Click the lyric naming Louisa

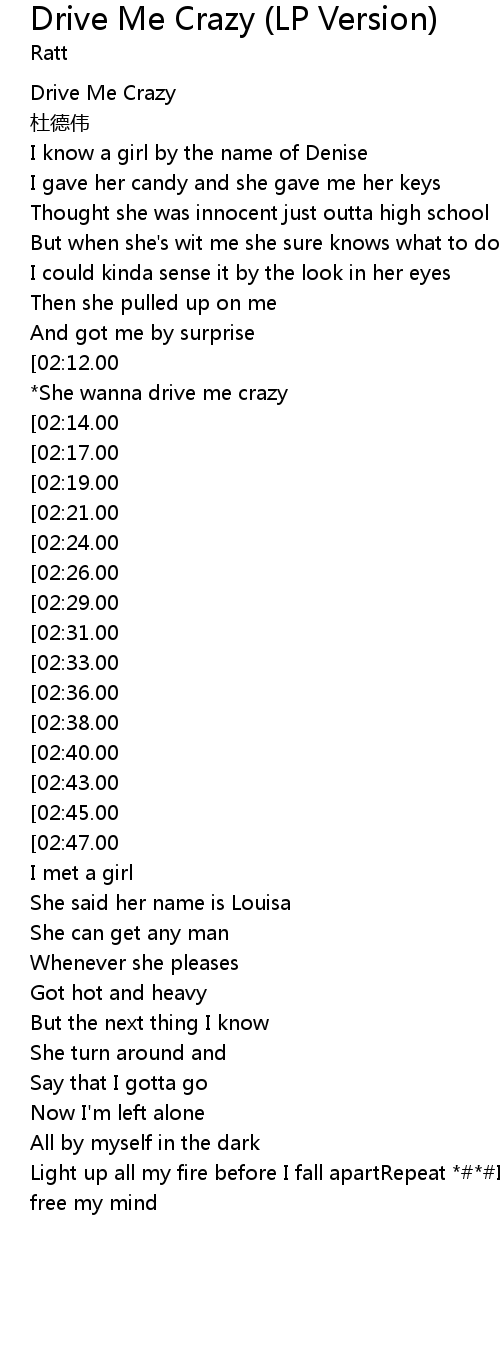coord(161,903)
